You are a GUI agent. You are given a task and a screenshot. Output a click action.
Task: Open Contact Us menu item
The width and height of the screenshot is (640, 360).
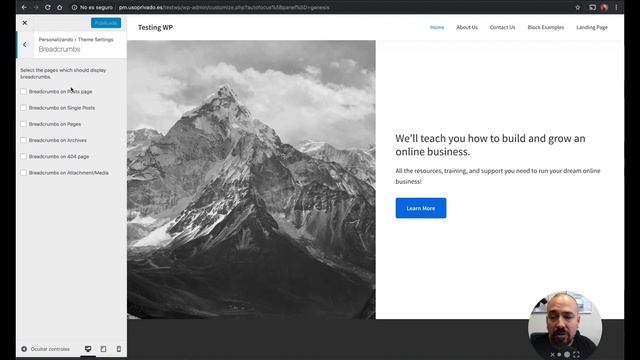point(502,27)
